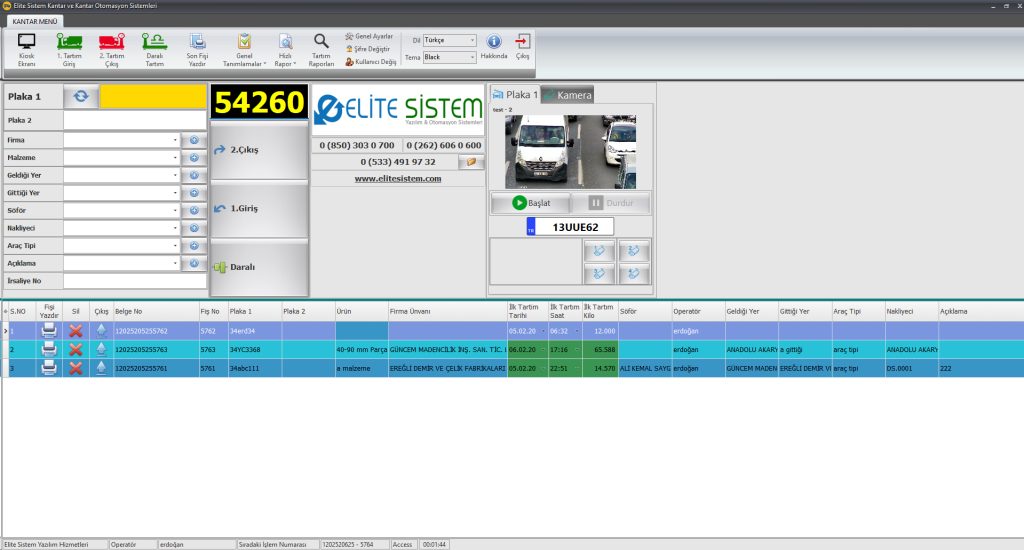
Task: Open the Genel Tanımlamalar dropdown menu
Action: (244, 48)
